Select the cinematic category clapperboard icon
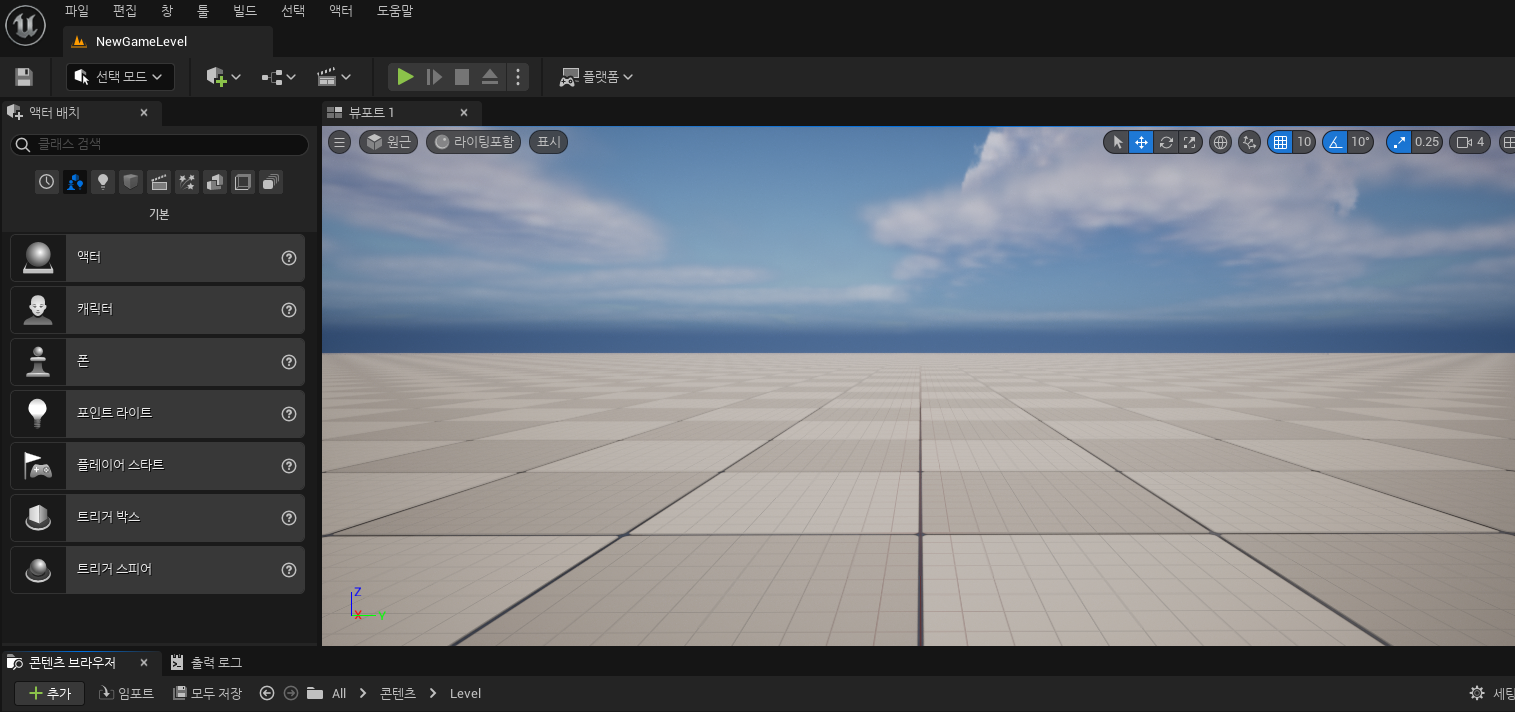 click(x=159, y=182)
